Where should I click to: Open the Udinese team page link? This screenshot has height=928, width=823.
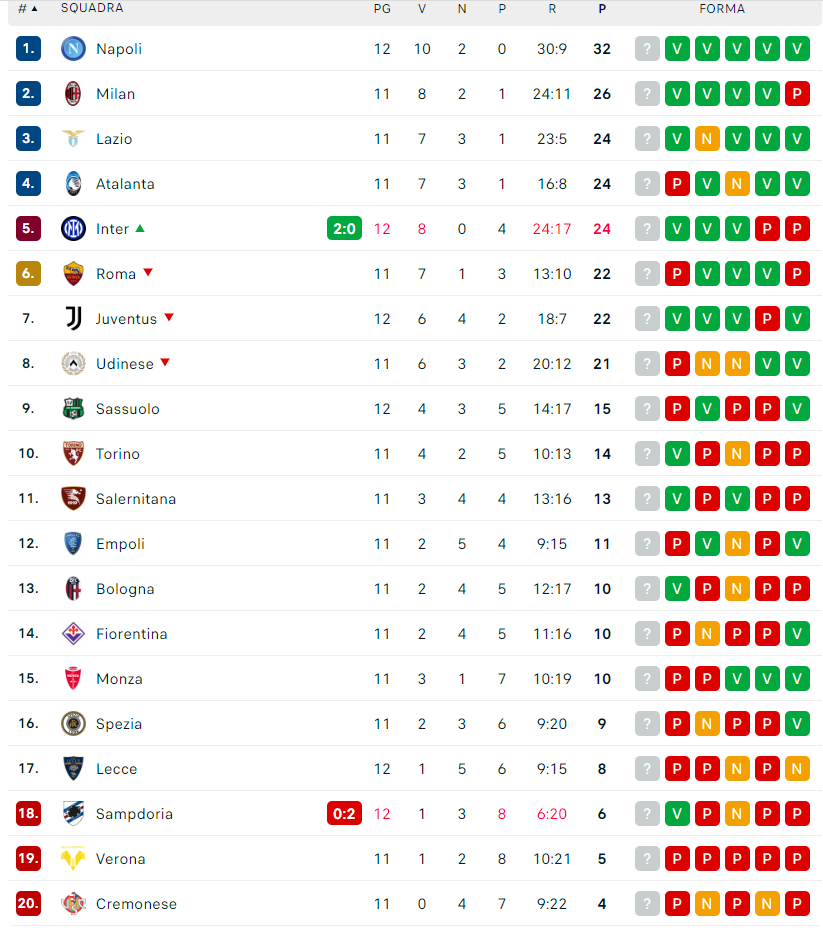click(125, 363)
